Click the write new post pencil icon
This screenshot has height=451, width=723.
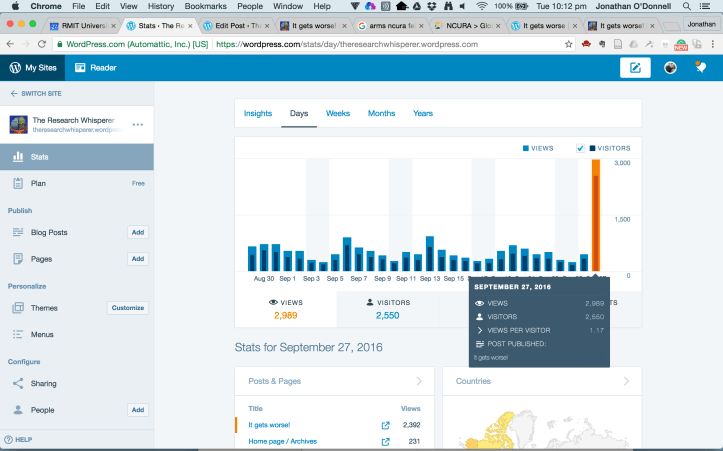coord(634,68)
